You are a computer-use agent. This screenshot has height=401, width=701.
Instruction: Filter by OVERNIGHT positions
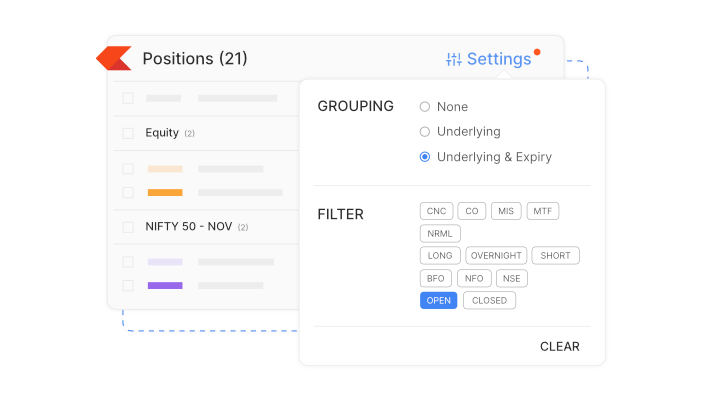[x=495, y=256]
